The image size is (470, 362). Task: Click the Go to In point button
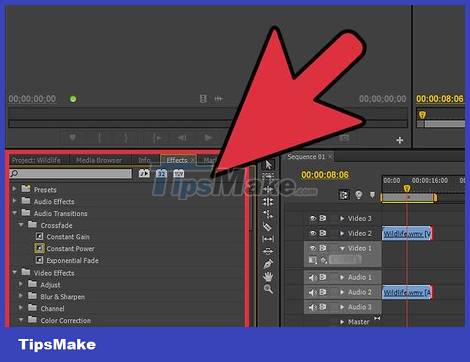tap(157, 137)
